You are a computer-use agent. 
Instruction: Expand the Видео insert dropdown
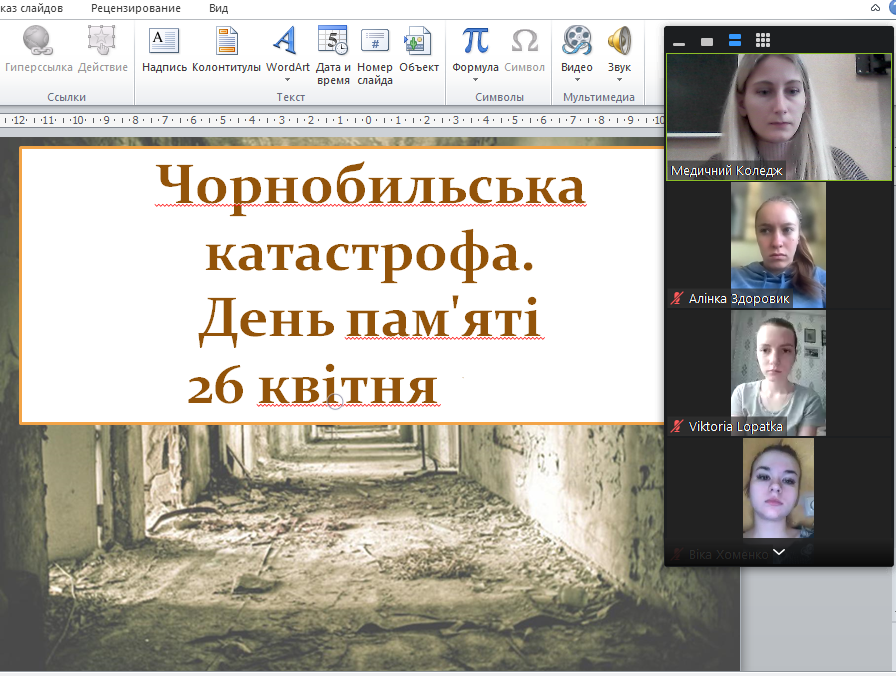tap(576, 80)
